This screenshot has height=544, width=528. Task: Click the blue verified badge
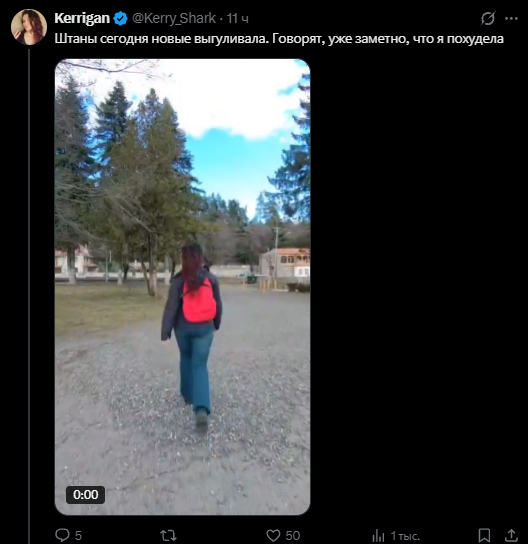(x=120, y=18)
